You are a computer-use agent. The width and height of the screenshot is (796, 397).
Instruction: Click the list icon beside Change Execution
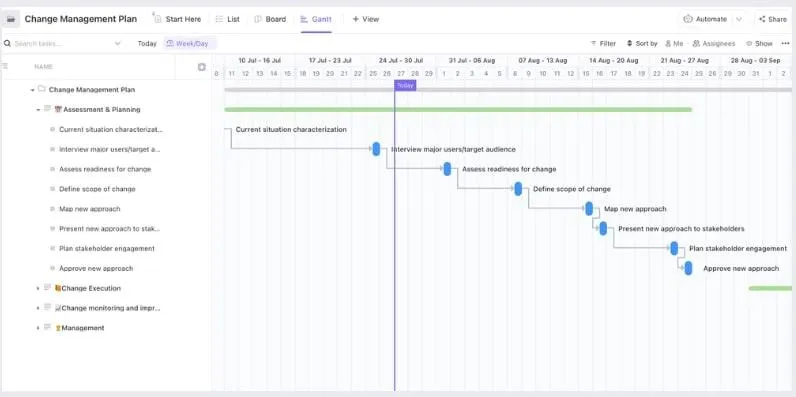pos(47,287)
